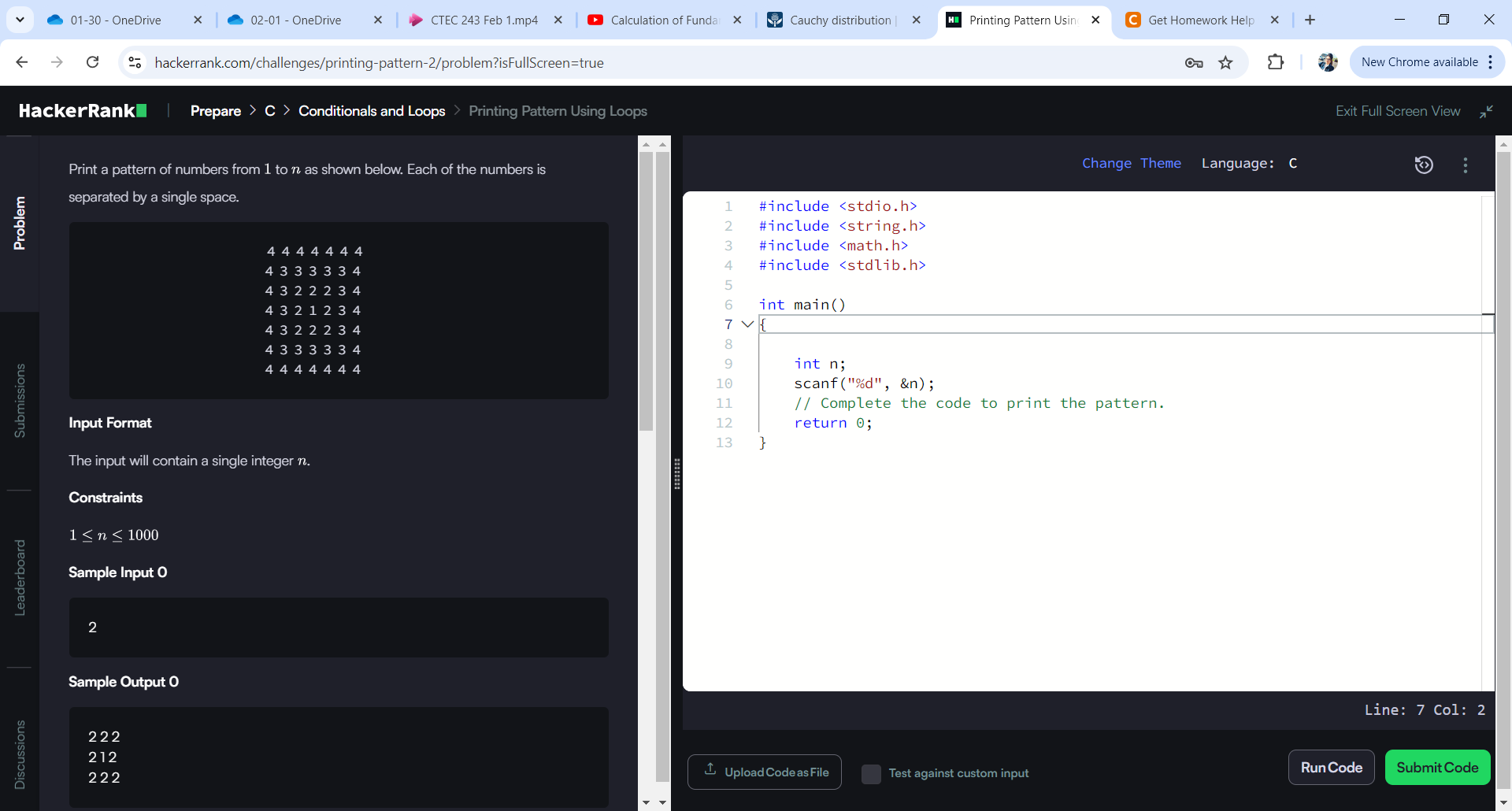Screen dimensions: 1512x811
Task: Click Exit Full Screen View link
Action: 1398,112
